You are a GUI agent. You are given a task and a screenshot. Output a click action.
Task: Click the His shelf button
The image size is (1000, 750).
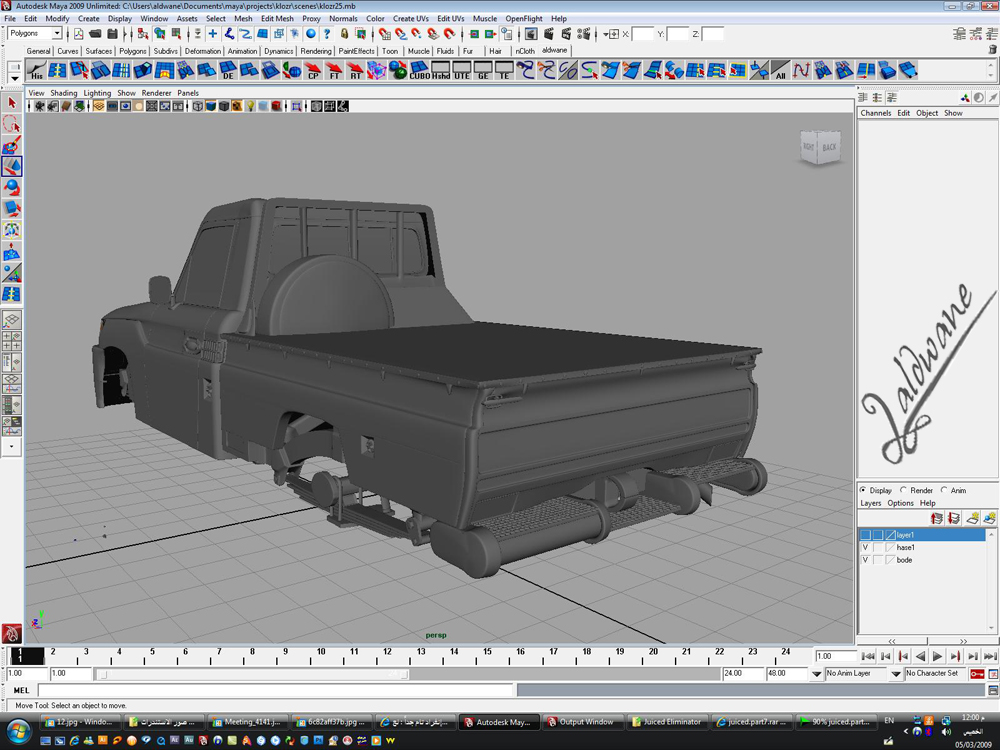[36, 70]
